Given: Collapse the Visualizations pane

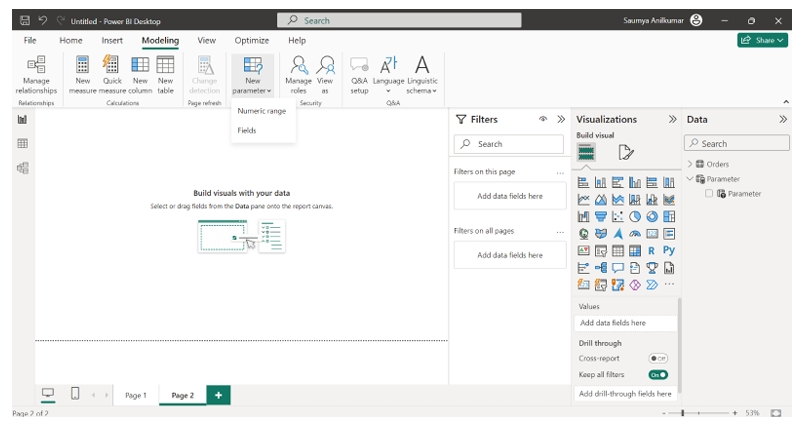Looking at the screenshot, I should (672, 119).
